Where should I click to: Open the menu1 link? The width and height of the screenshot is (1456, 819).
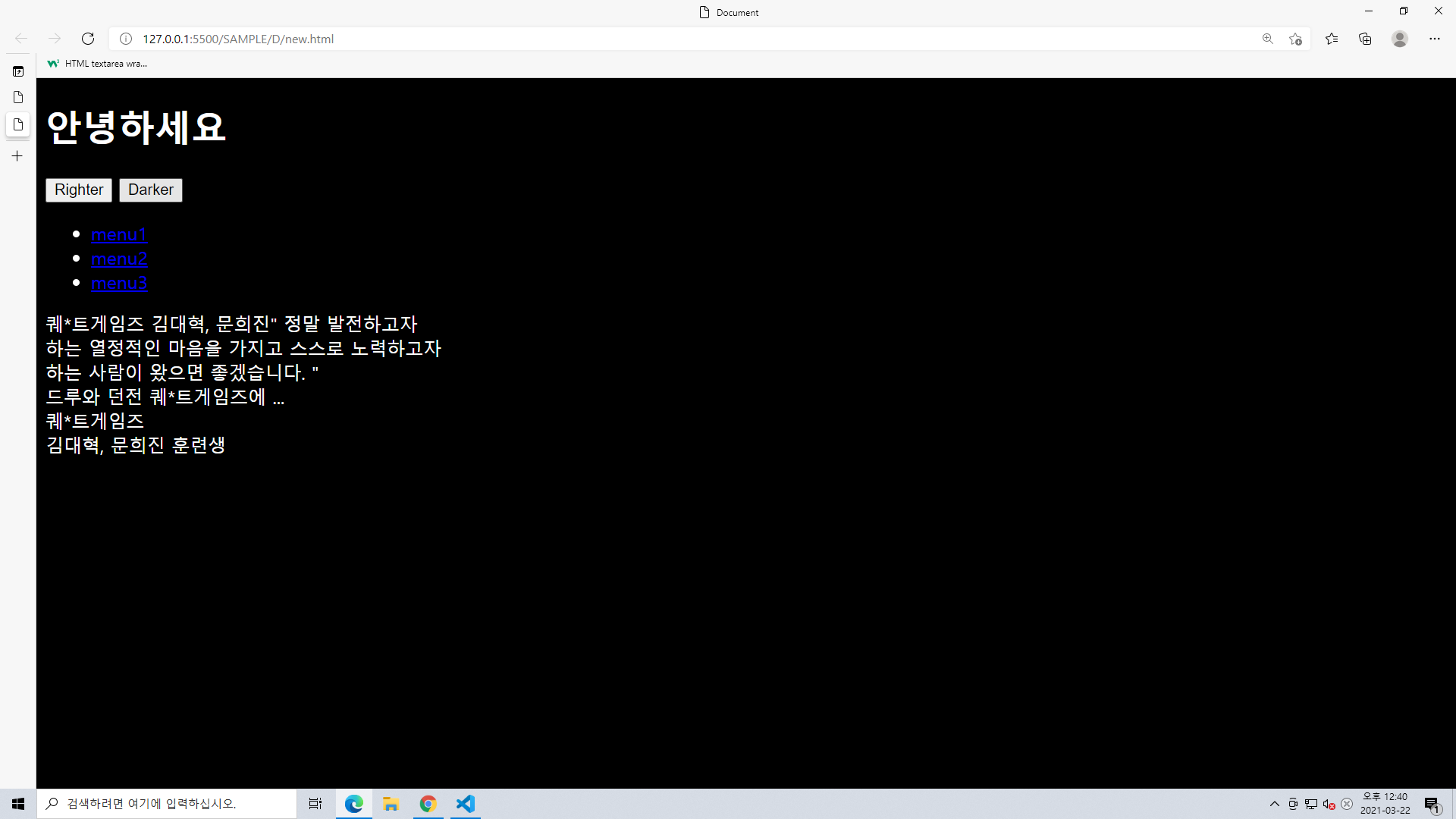[118, 235]
